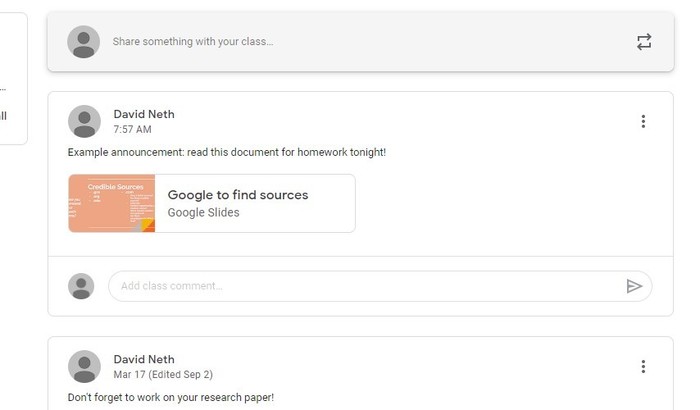Image resolution: width=700 pixels, height=410 pixels.
Task: Click the partial card at the left edge
Action: pyautogui.click(x=12, y=80)
